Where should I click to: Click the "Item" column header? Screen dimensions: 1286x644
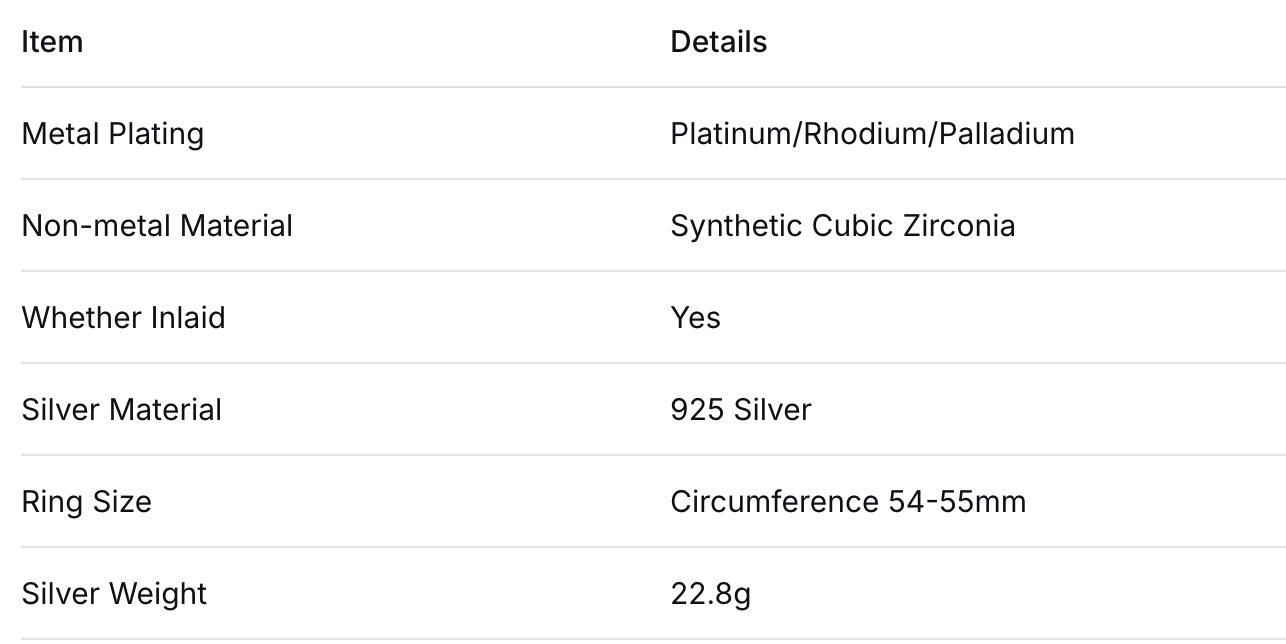(x=52, y=42)
